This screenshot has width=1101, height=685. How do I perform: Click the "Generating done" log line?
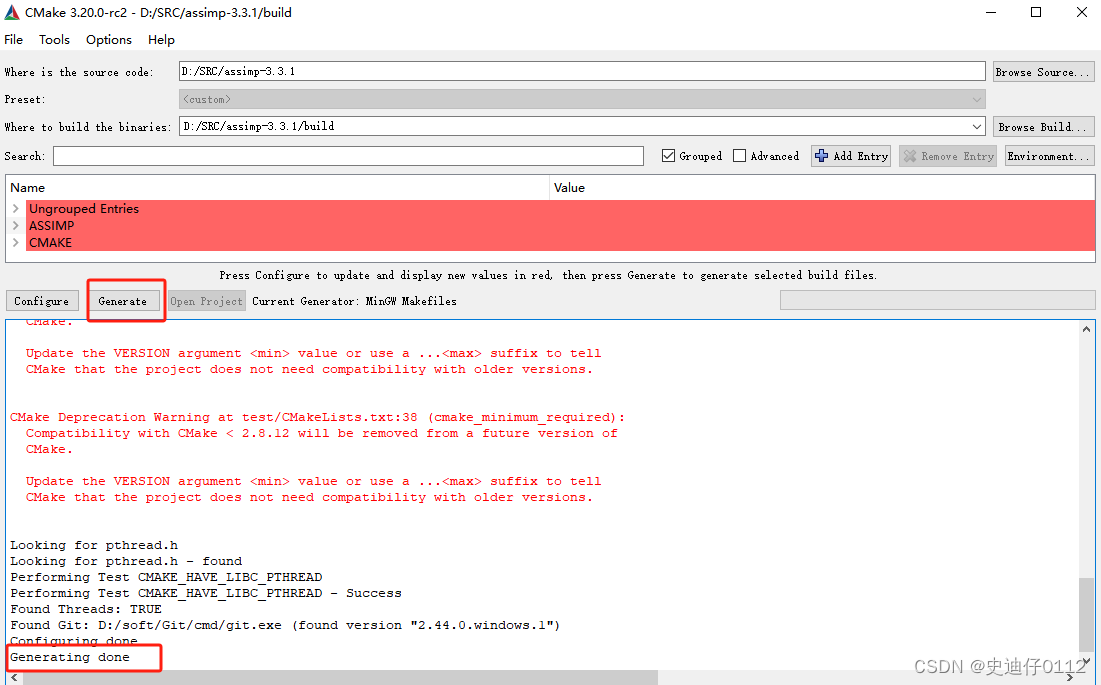(x=70, y=657)
